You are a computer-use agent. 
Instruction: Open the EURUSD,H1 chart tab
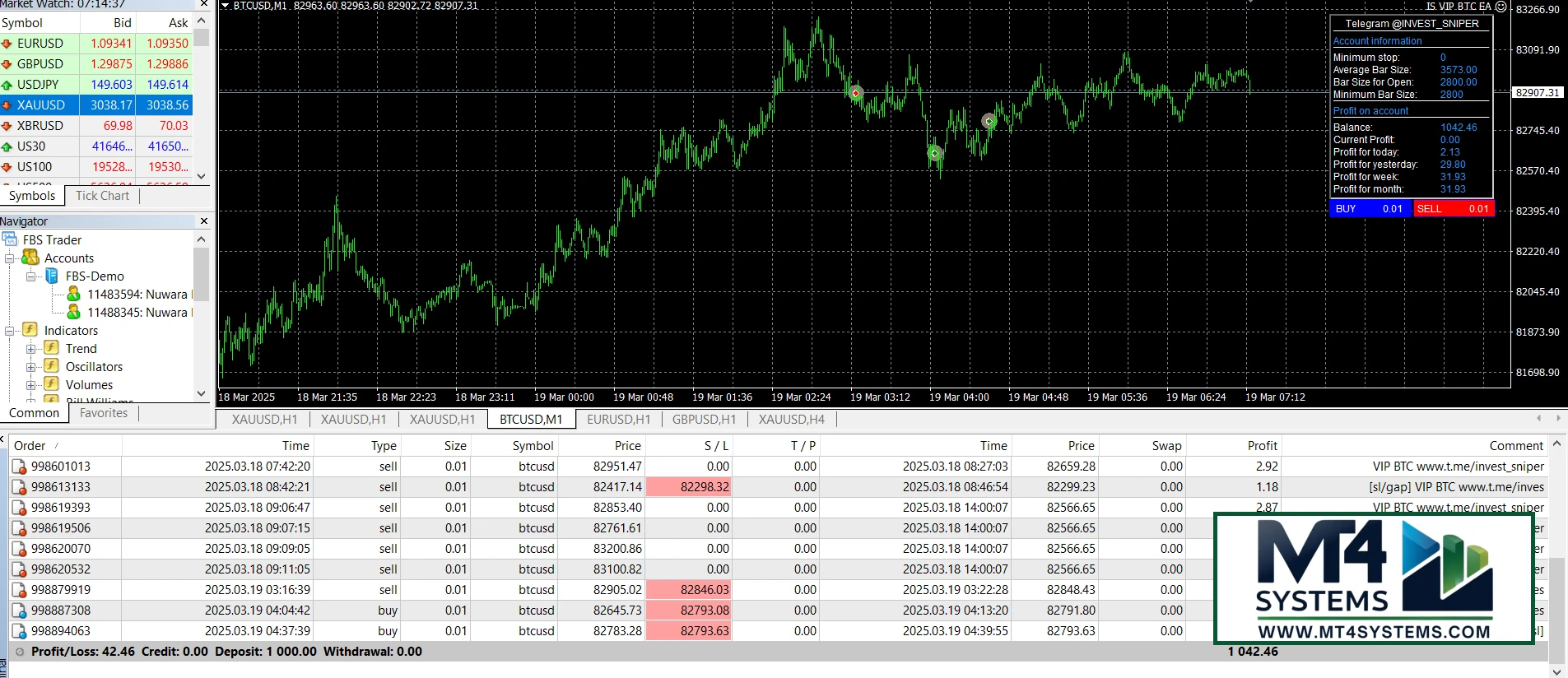click(x=618, y=420)
